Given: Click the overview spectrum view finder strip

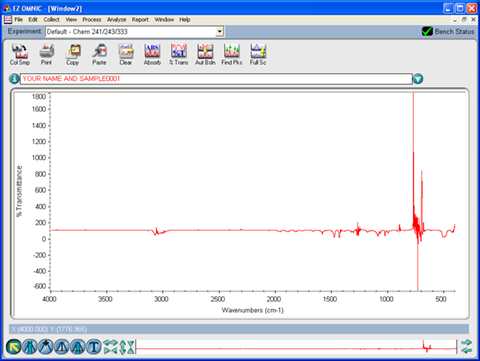Looking at the screenshot, I should pos(296,347).
